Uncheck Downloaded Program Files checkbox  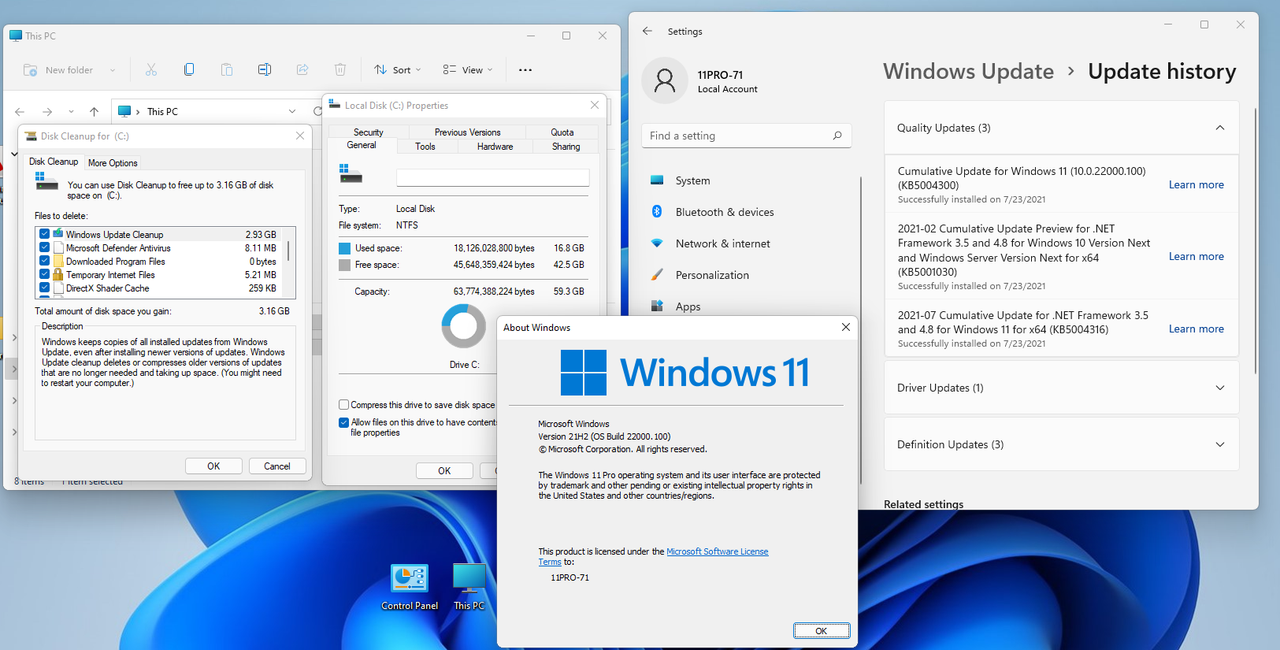44,261
